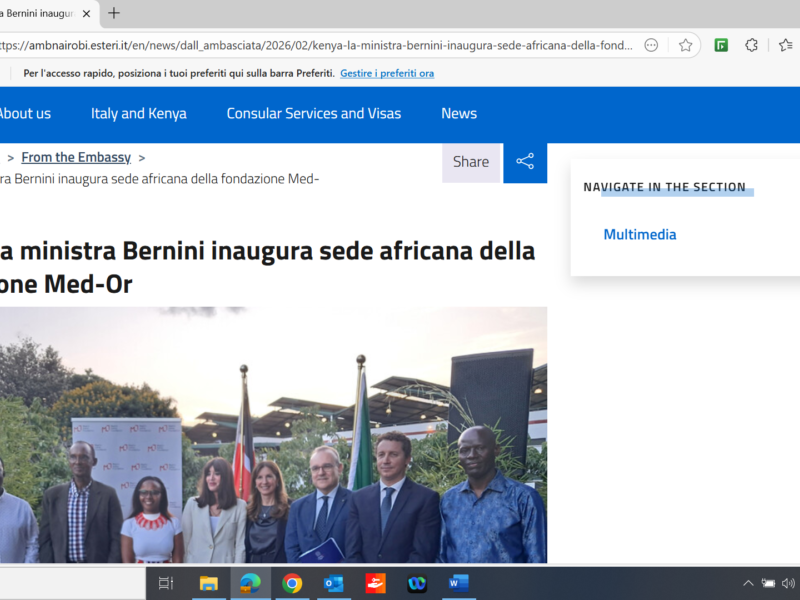Open the green Grammarly extension icon

tap(721, 45)
